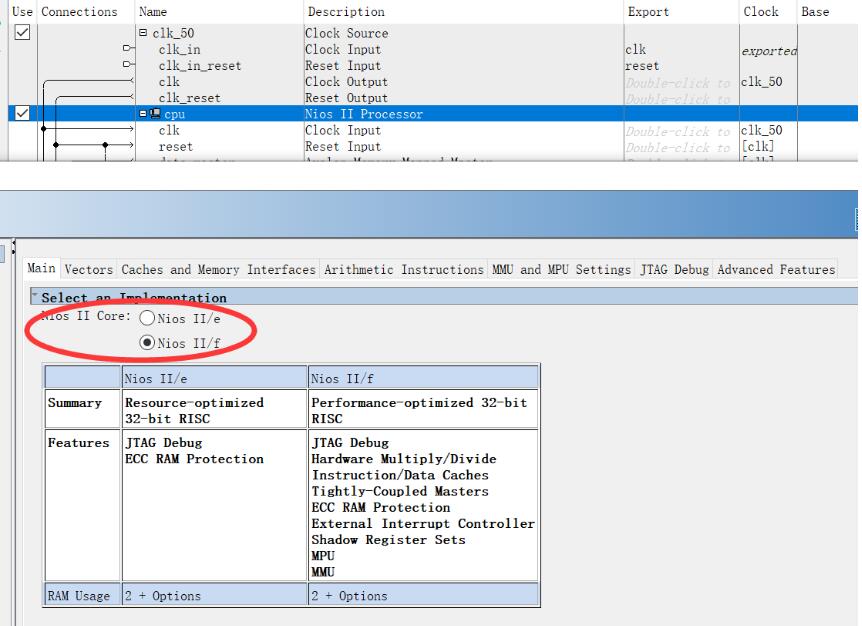Click the RAM Usage row label
The width and height of the screenshot is (862, 626).
79,596
